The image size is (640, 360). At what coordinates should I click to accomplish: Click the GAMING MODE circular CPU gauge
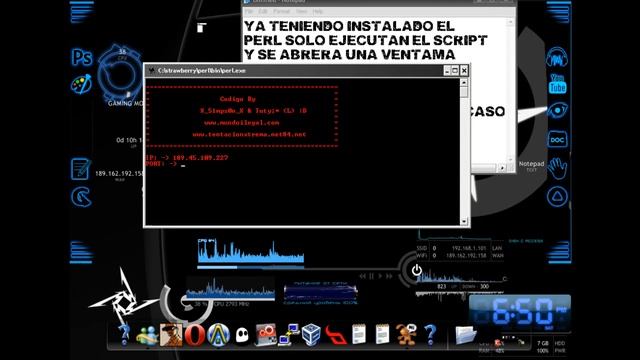[x=120, y=74]
